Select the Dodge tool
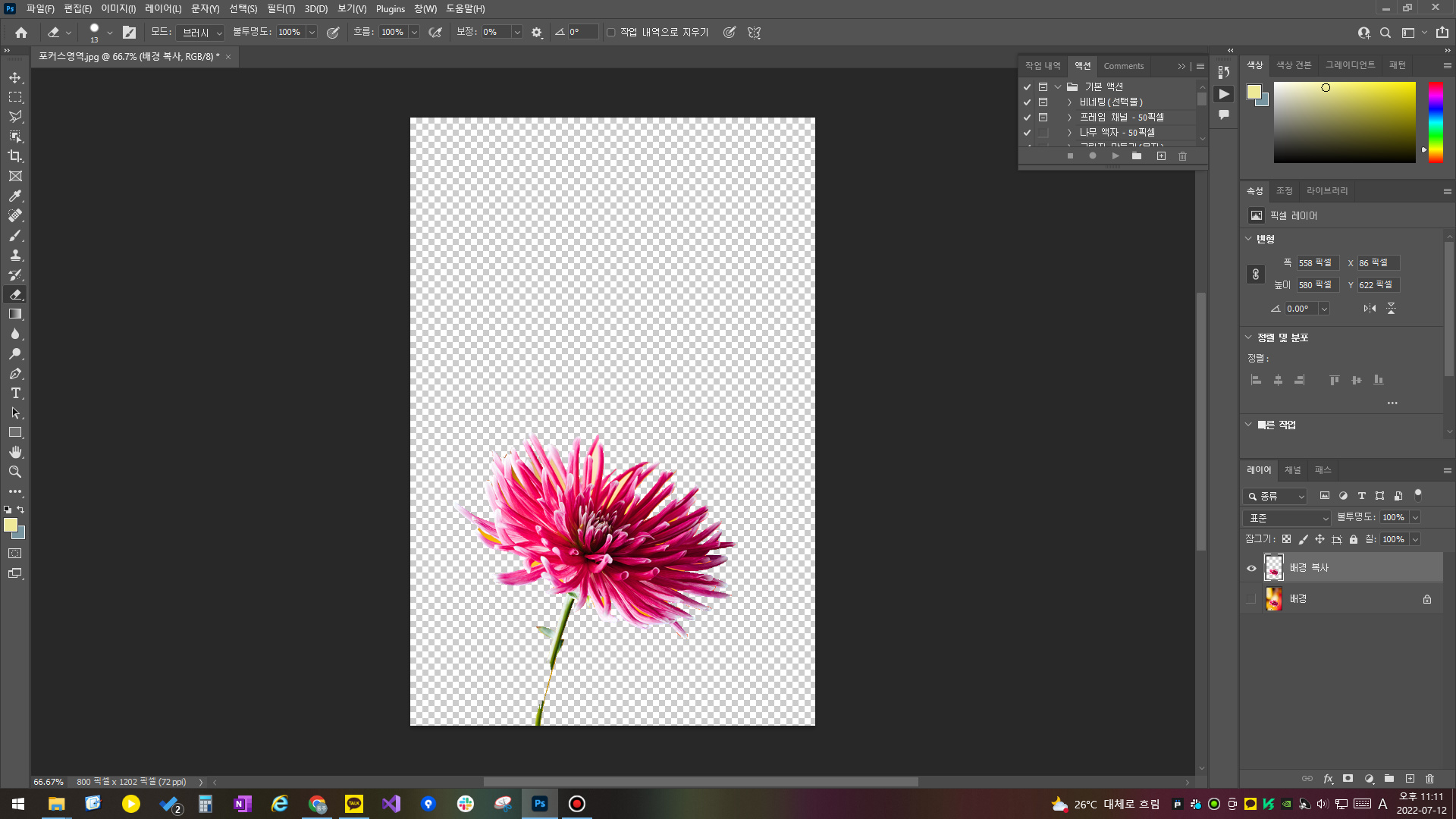 click(x=15, y=353)
